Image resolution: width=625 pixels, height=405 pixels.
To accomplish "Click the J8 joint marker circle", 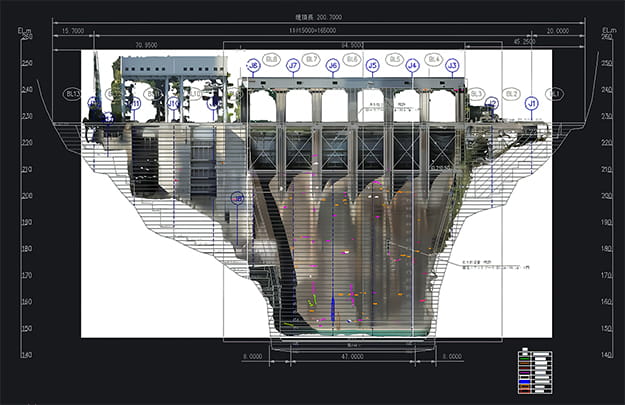I will click(253, 65).
